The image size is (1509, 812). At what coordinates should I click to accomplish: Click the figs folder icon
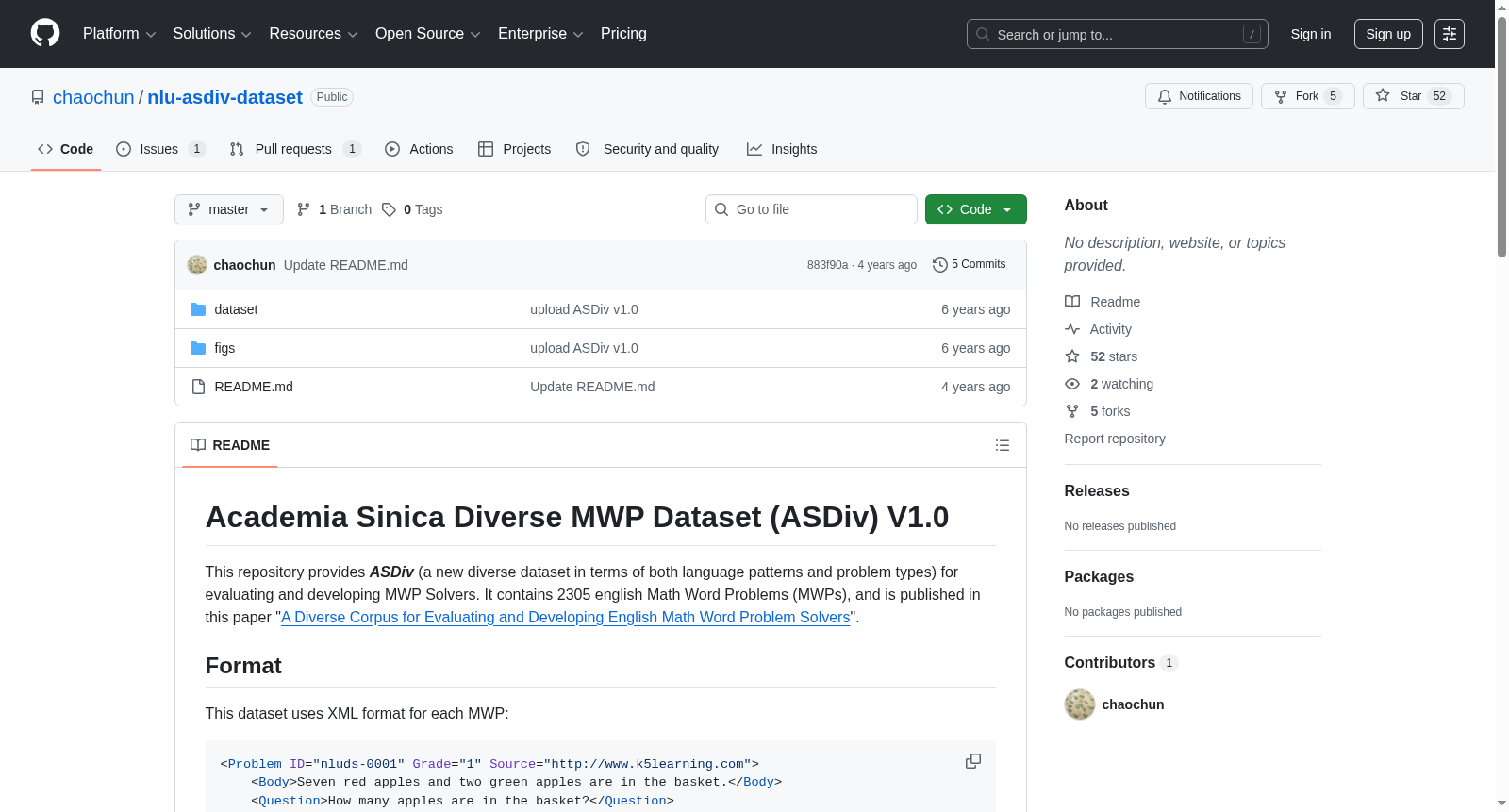click(198, 348)
